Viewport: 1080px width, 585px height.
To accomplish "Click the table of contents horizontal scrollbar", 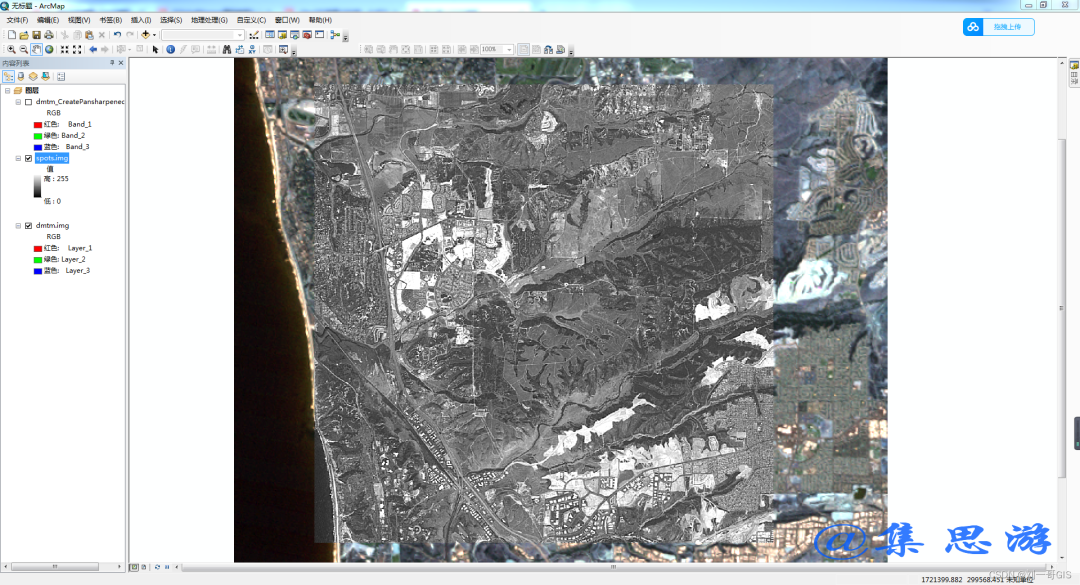I will (x=54, y=566).
